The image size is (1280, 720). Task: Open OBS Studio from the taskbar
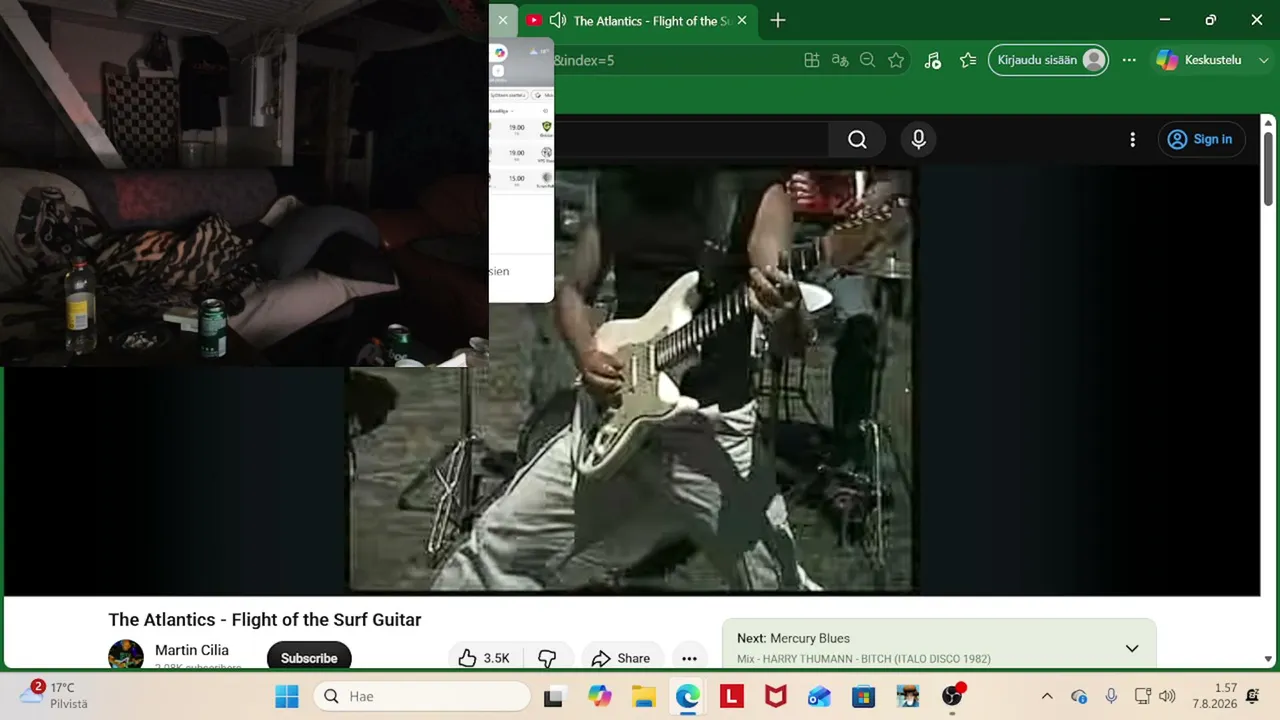point(952,696)
